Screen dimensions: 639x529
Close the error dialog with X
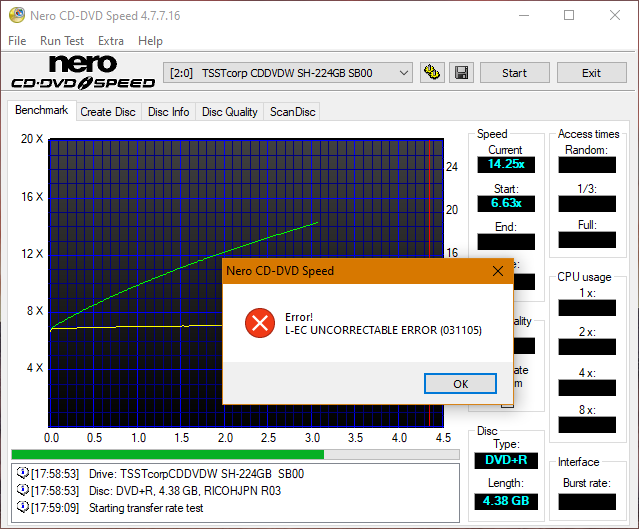tap(498, 271)
